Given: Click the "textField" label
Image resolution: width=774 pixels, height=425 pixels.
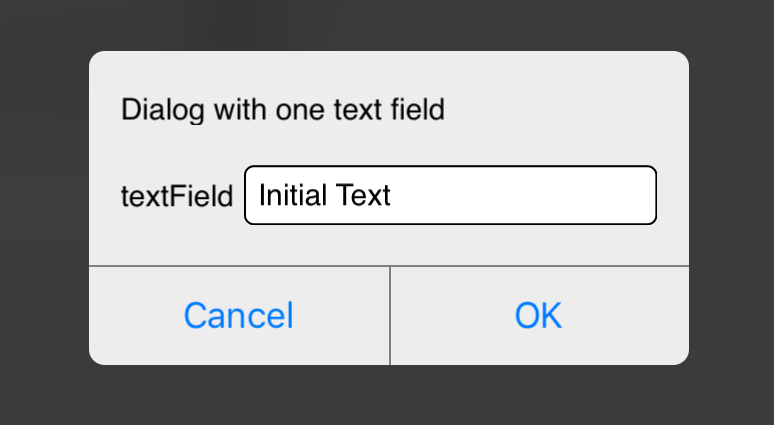Looking at the screenshot, I should (177, 195).
